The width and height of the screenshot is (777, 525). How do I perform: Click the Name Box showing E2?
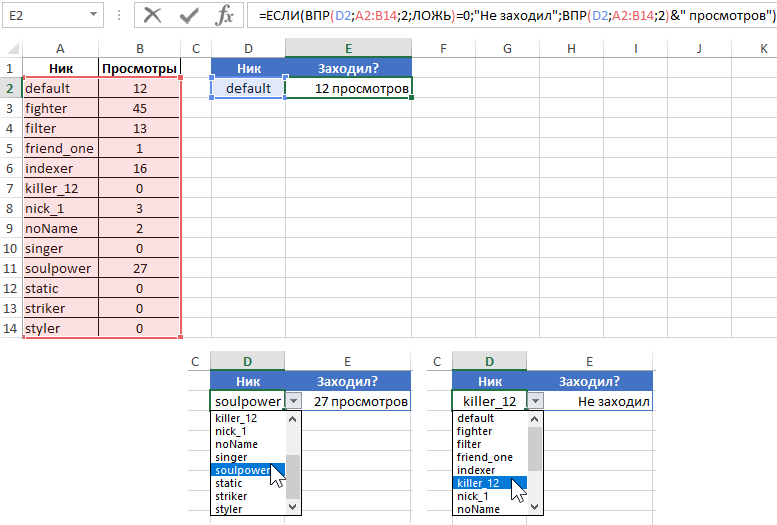tap(40, 16)
